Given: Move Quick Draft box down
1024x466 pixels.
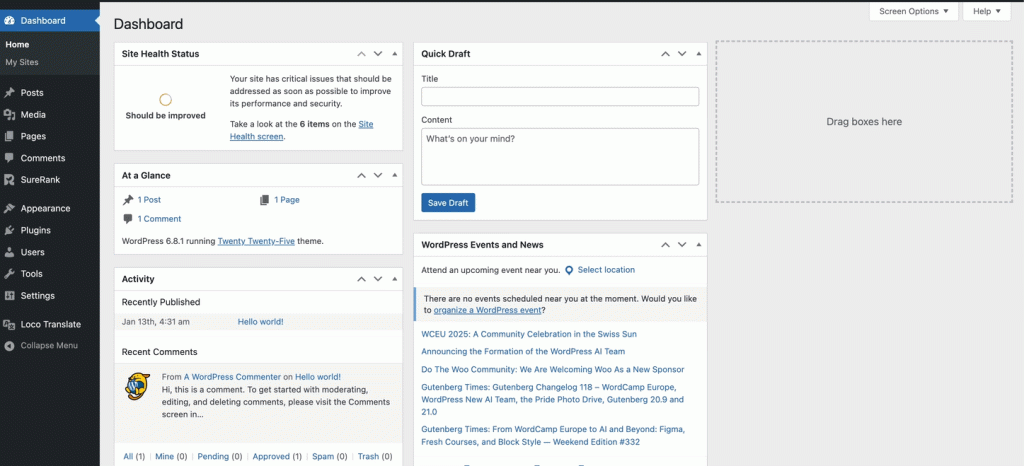Looking at the screenshot, I should (682, 54).
